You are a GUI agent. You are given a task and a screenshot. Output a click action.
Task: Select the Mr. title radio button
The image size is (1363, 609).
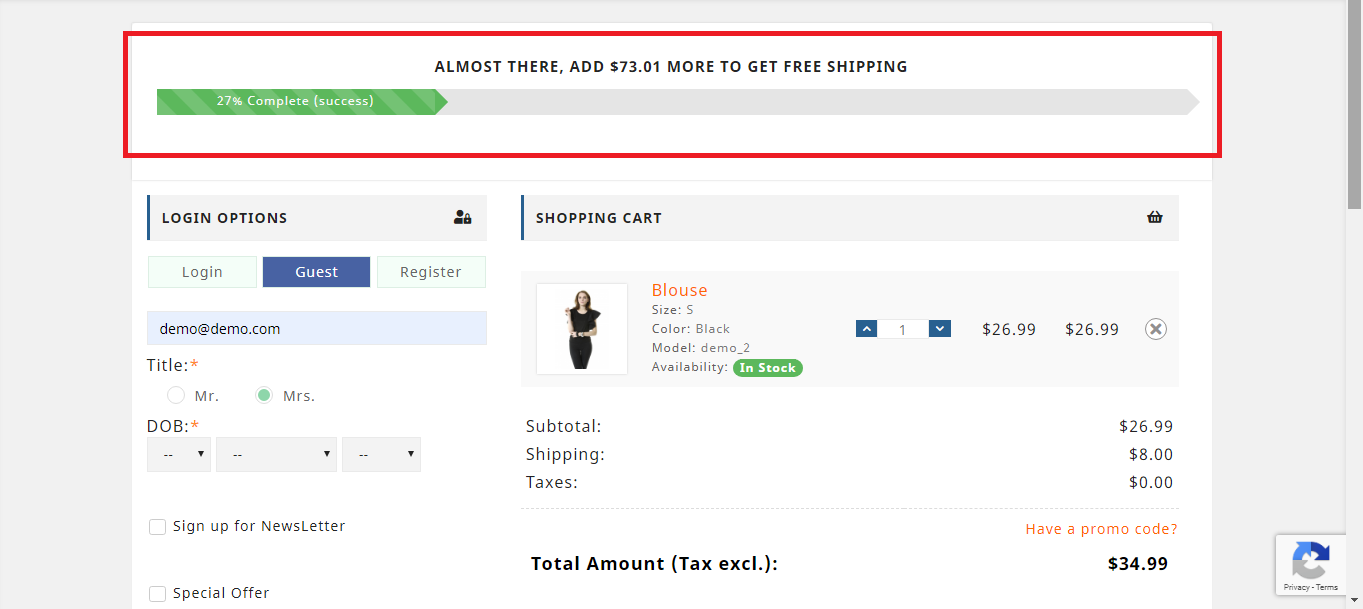click(176, 395)
